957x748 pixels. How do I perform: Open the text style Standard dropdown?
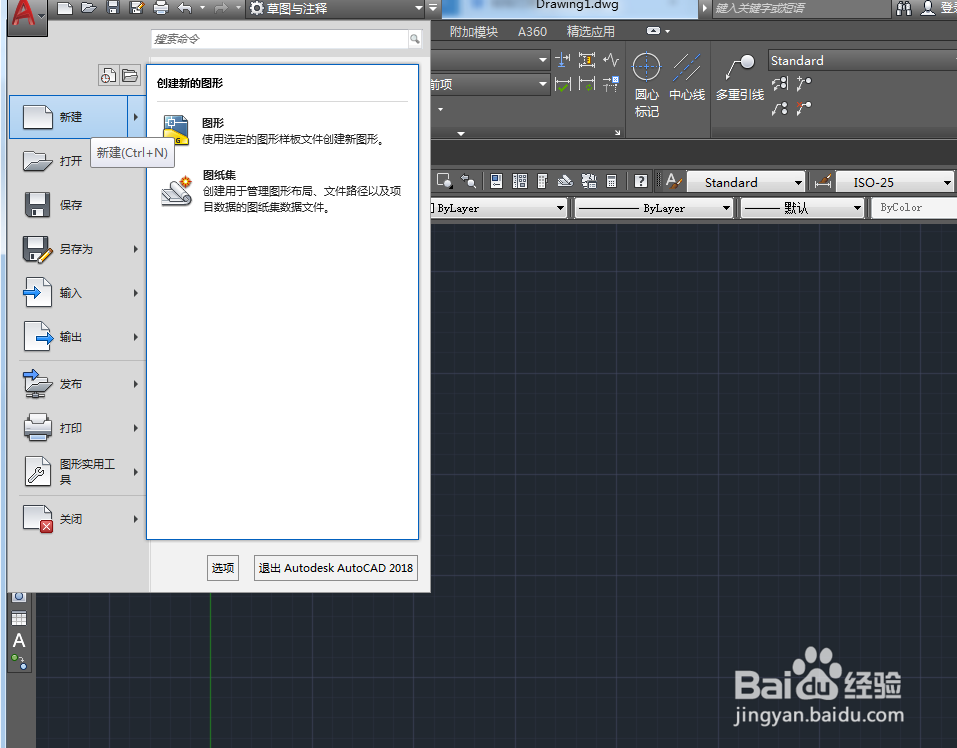coord(746,182)
